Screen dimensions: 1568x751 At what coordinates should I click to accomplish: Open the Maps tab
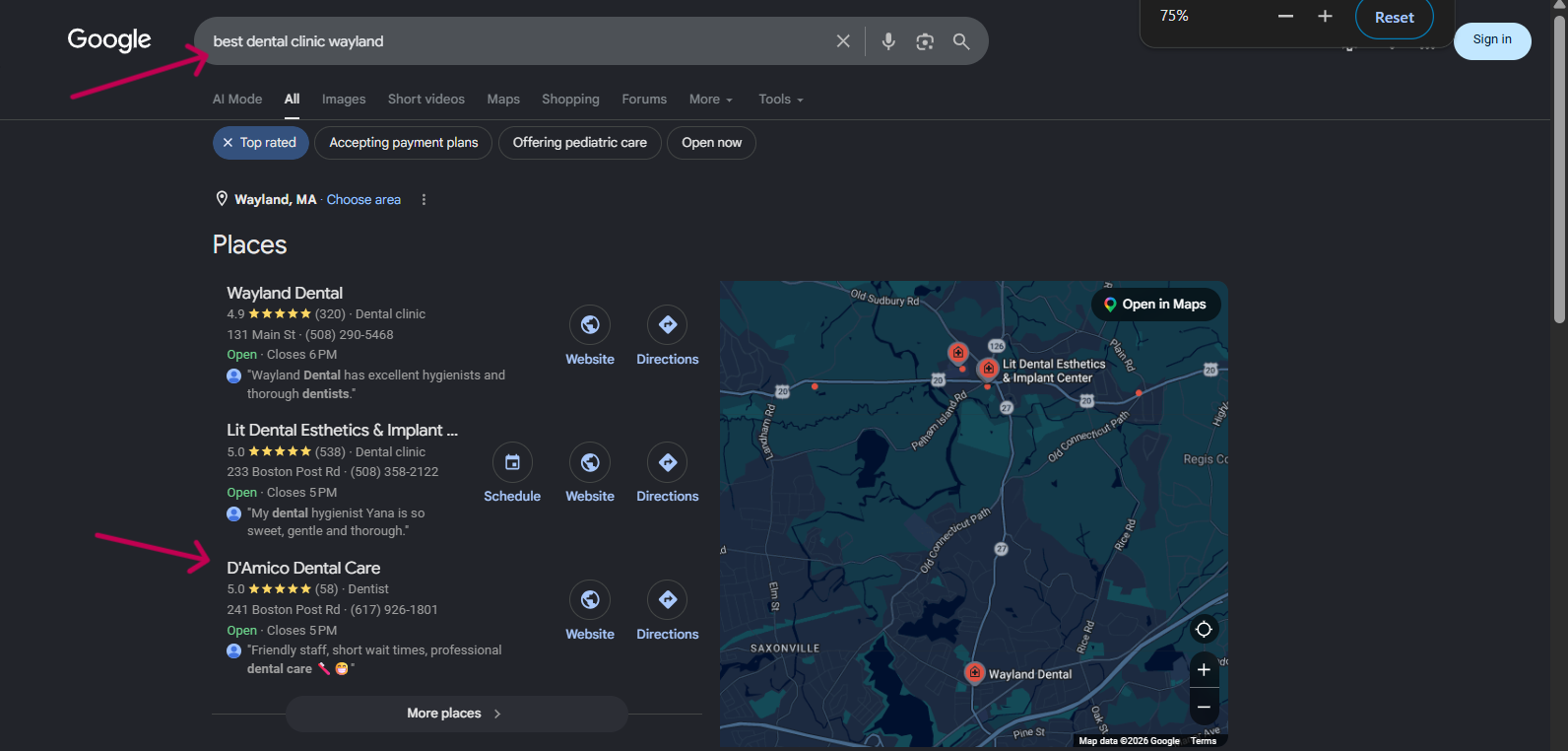point(503,100)
